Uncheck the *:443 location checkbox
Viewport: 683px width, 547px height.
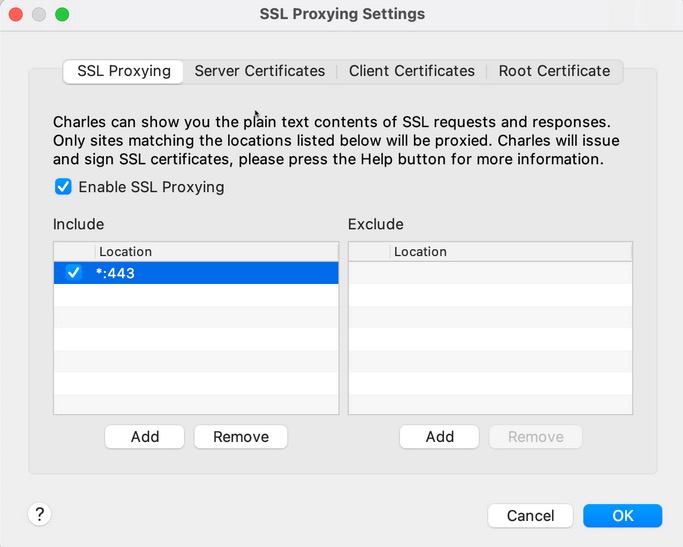click(73, 273)
